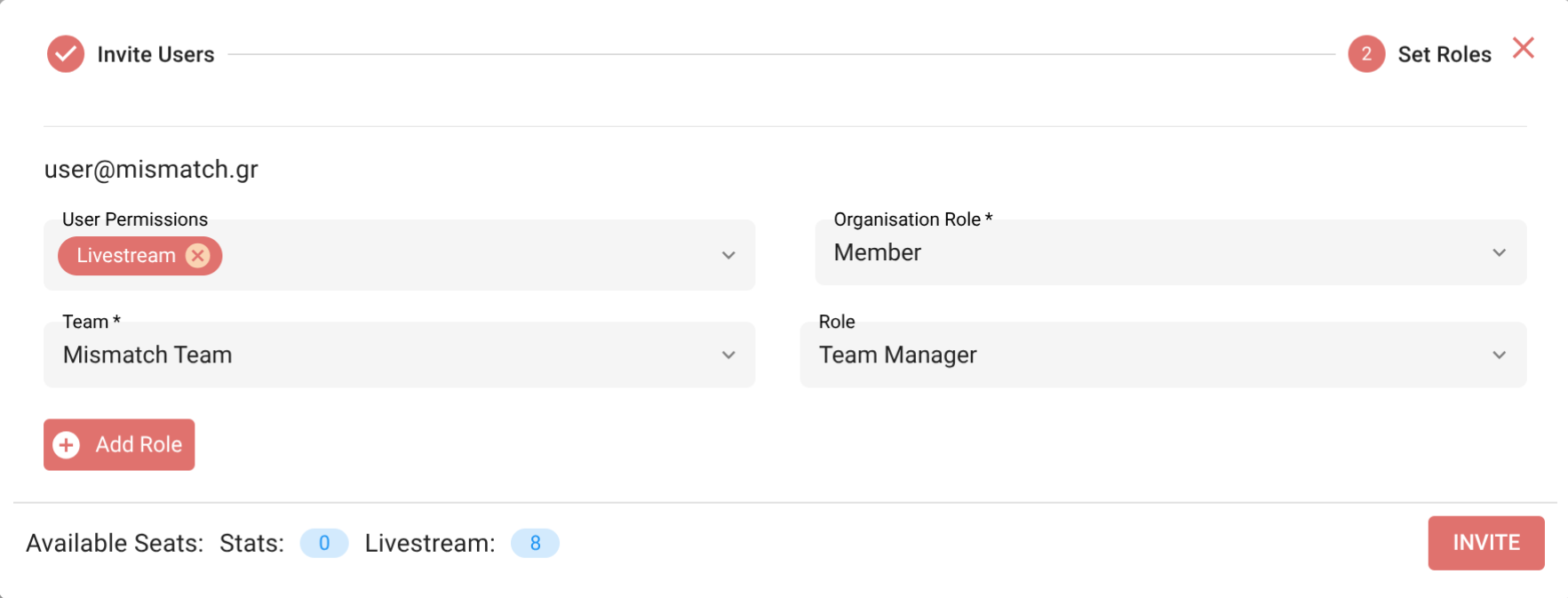Select the Set Roles step label

pos(1444,55)
